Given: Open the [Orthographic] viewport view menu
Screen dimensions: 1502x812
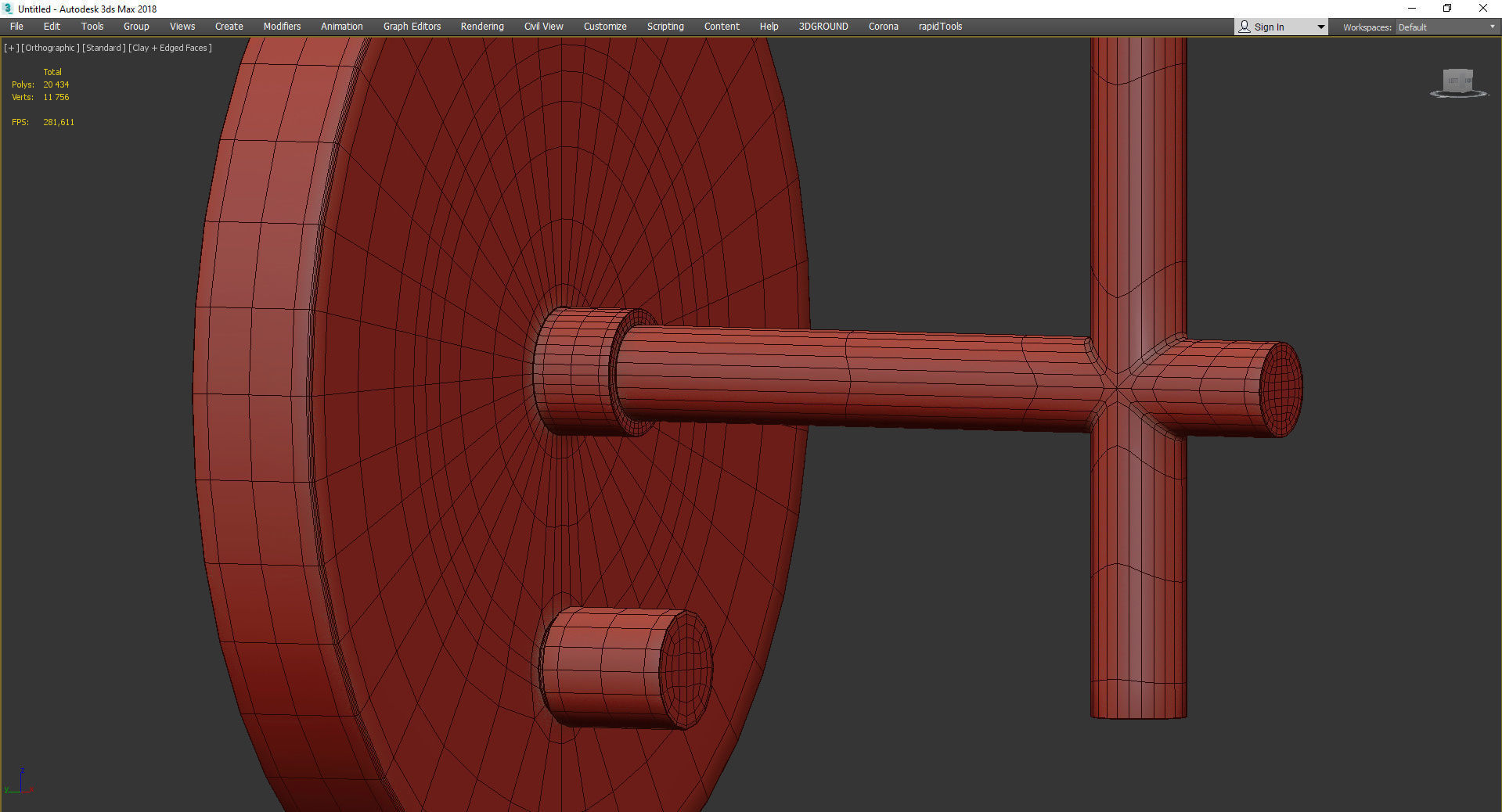Looking at the screenshot, I should tap(50, 48).
